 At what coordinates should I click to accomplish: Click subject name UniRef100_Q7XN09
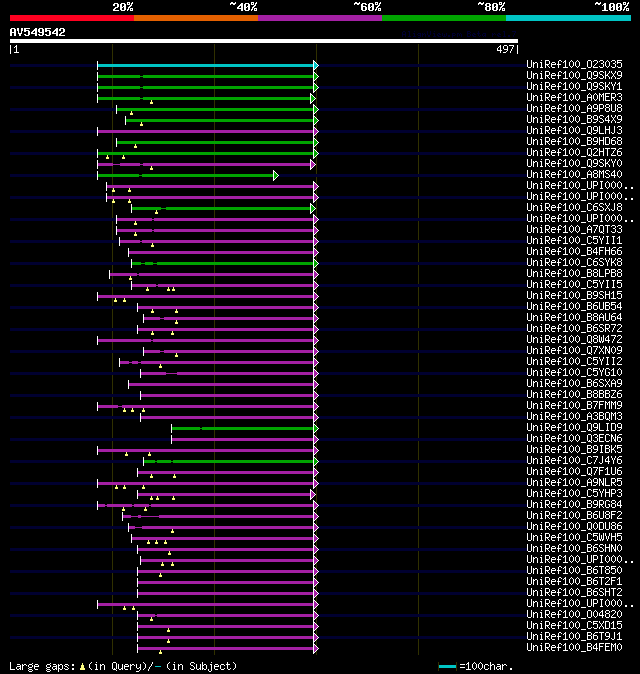point(574,351)
